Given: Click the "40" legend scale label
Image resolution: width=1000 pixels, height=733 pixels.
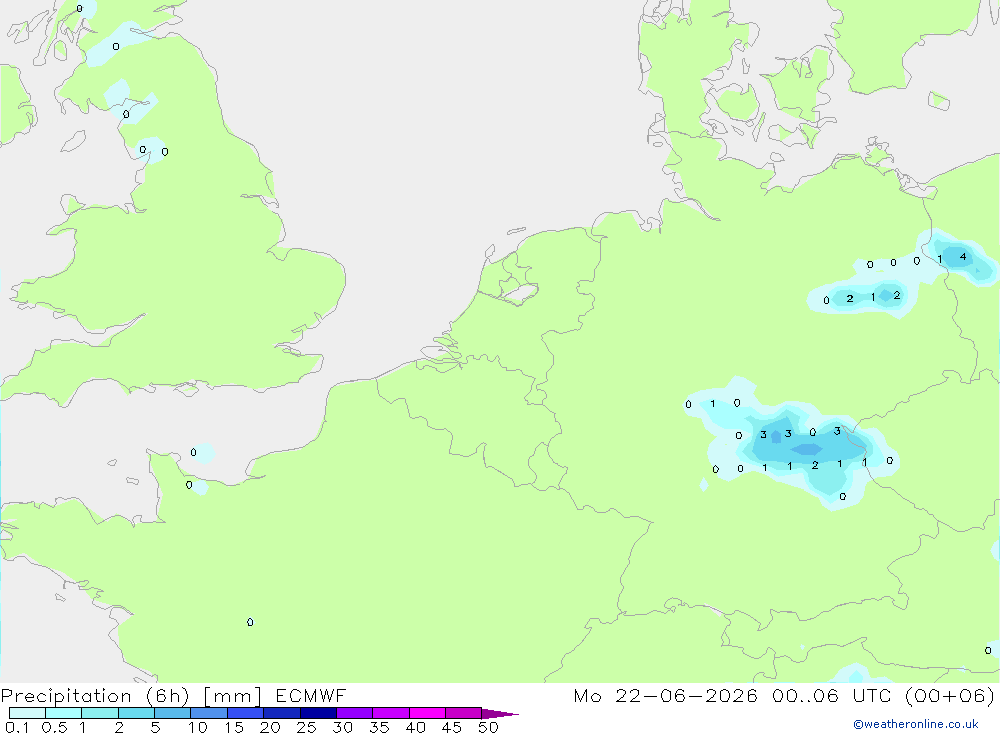Looking at the screenshot, I should [415, 727].
